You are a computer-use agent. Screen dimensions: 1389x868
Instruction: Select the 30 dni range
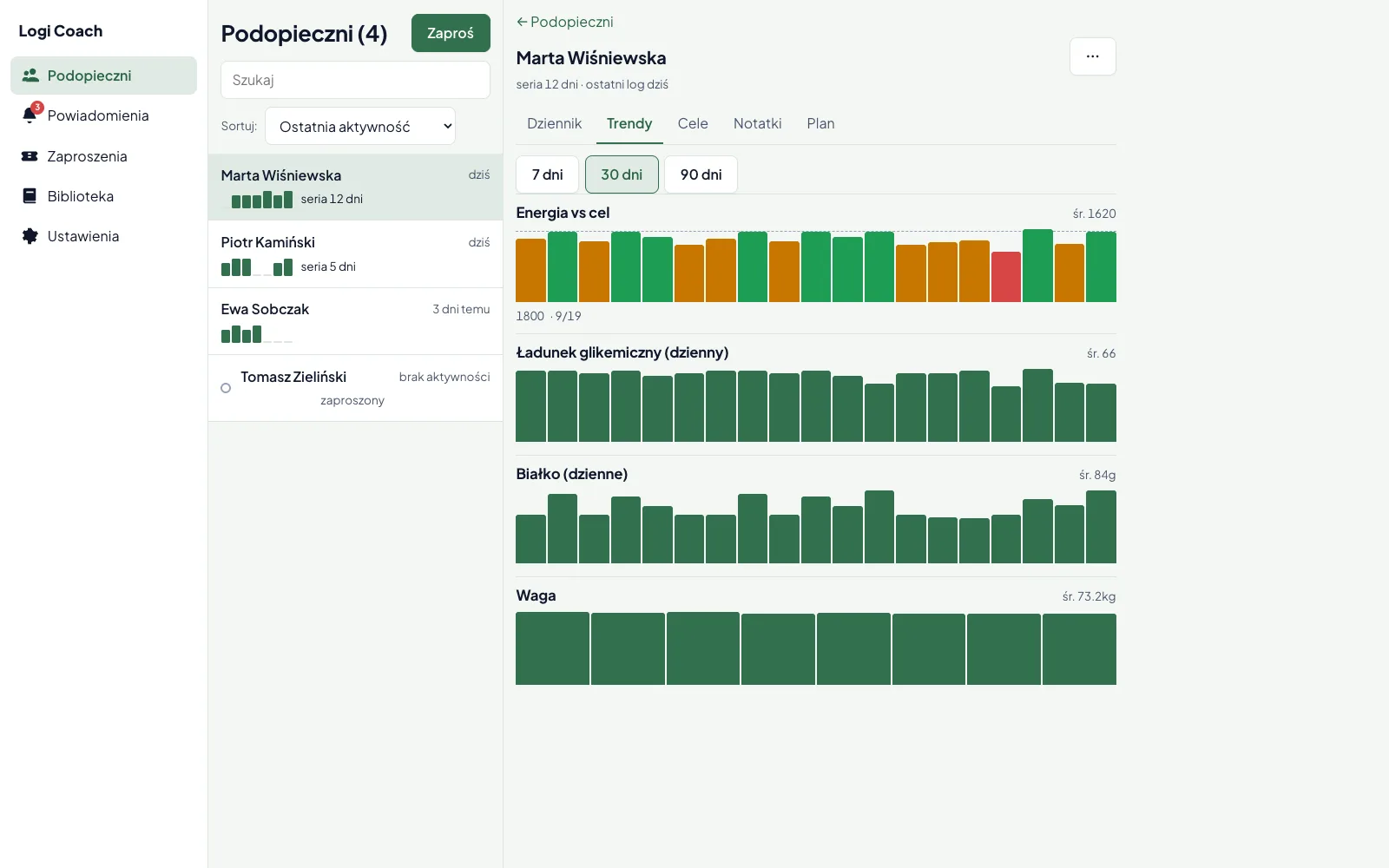pyautogui.click(x=622, y=174)
